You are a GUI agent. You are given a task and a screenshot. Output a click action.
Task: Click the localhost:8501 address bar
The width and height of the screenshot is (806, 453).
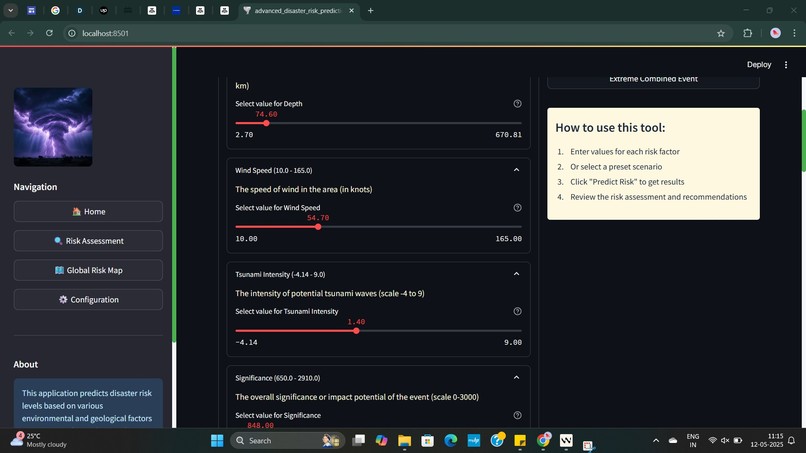pyautogui.click(x=391, y=33)
